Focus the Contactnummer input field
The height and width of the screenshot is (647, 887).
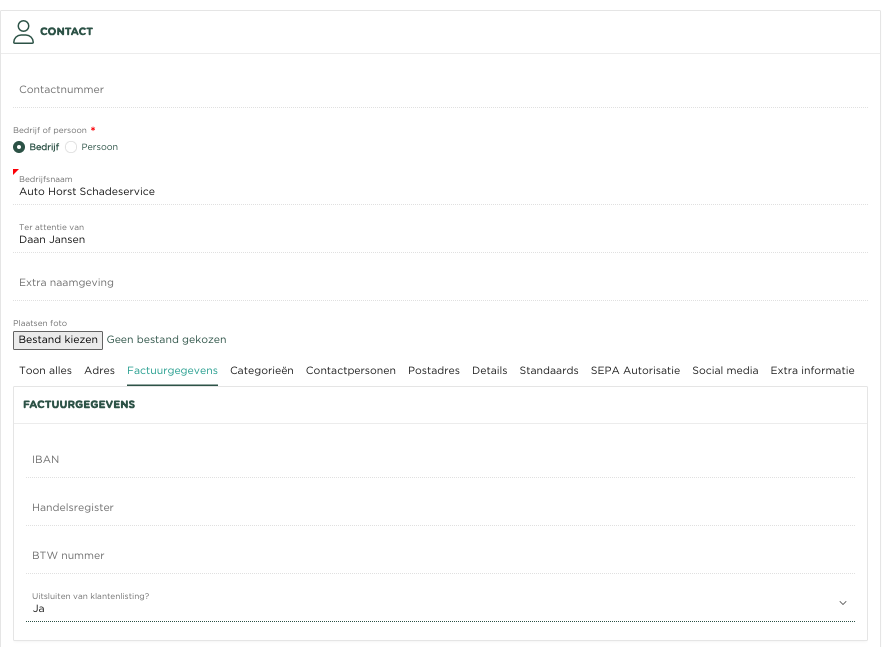(x=440, y=90)
